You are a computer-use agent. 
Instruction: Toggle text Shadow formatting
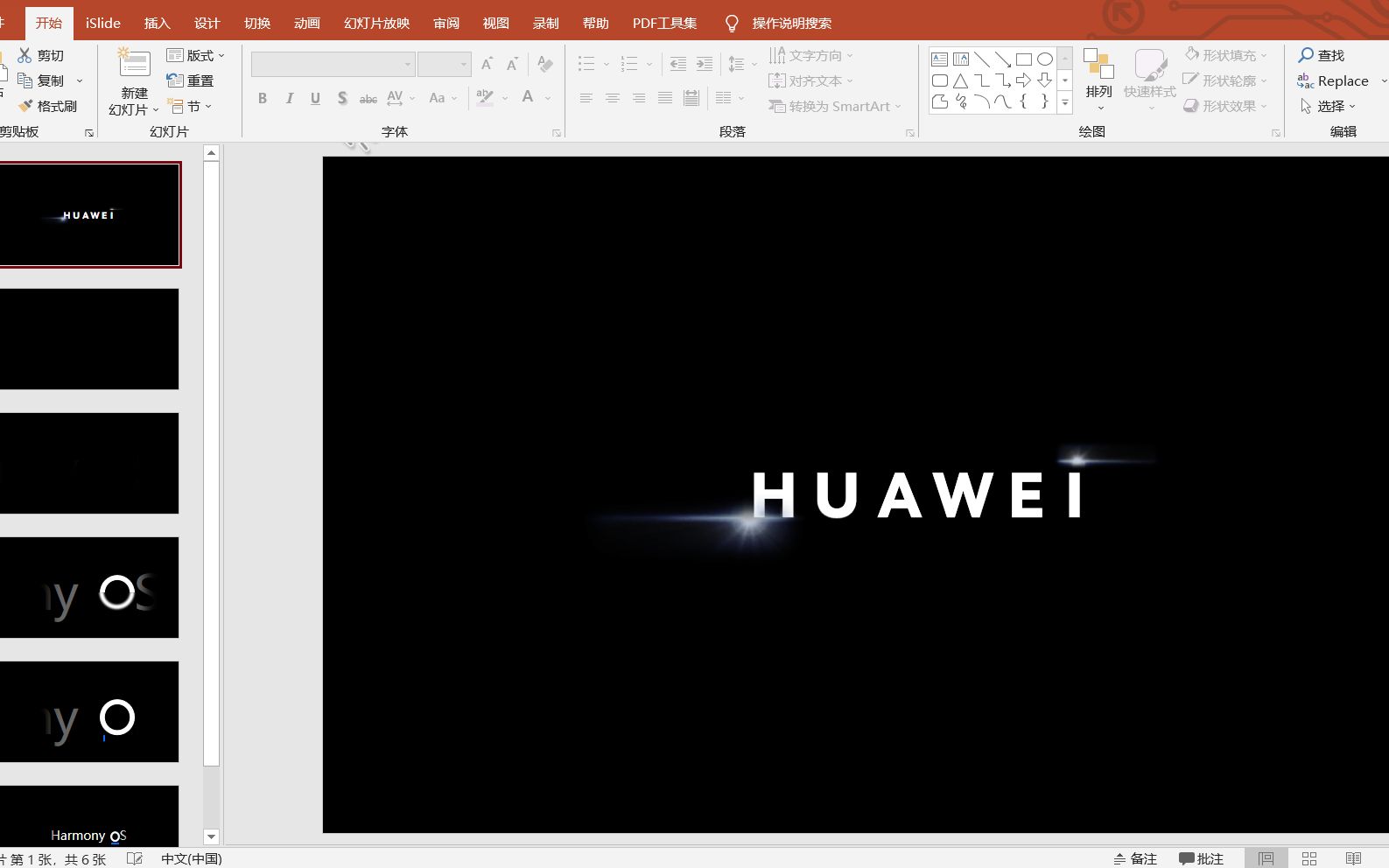342,98
